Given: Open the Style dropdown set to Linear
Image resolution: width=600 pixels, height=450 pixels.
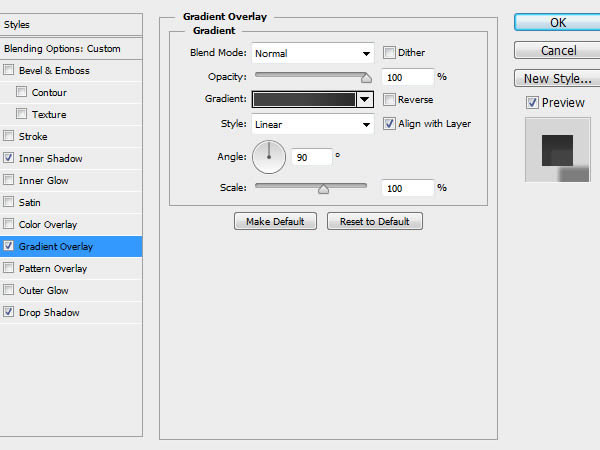Looking at the screenshot, I should point(313,124).
